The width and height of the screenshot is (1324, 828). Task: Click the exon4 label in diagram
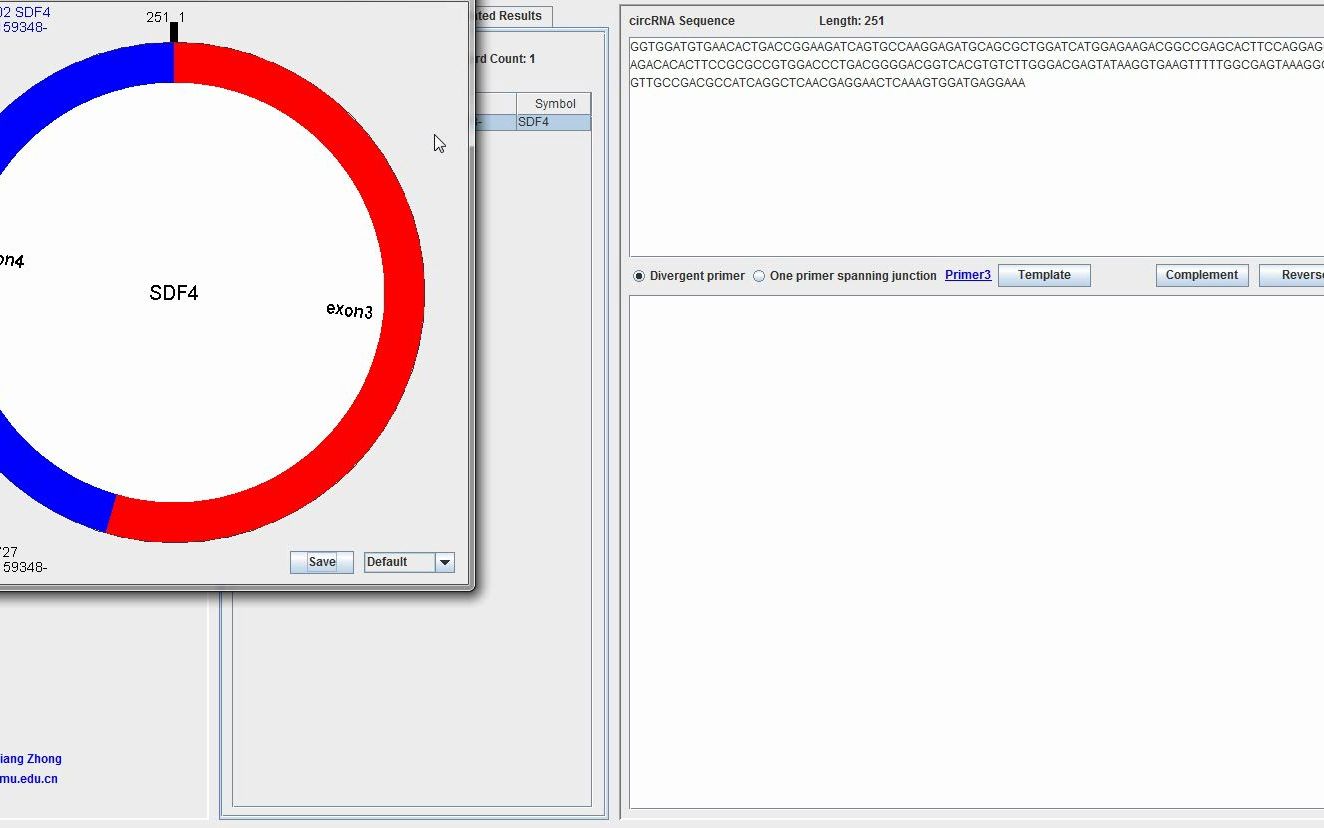pos(10,260)
